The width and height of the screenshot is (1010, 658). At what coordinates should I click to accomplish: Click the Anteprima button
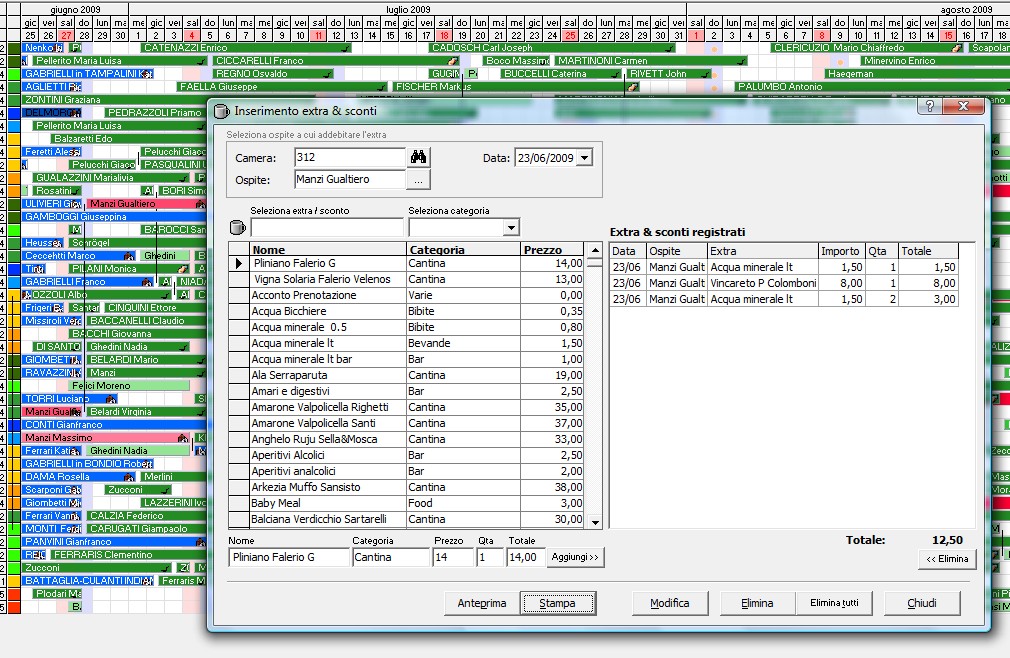(x=482, y=603)
